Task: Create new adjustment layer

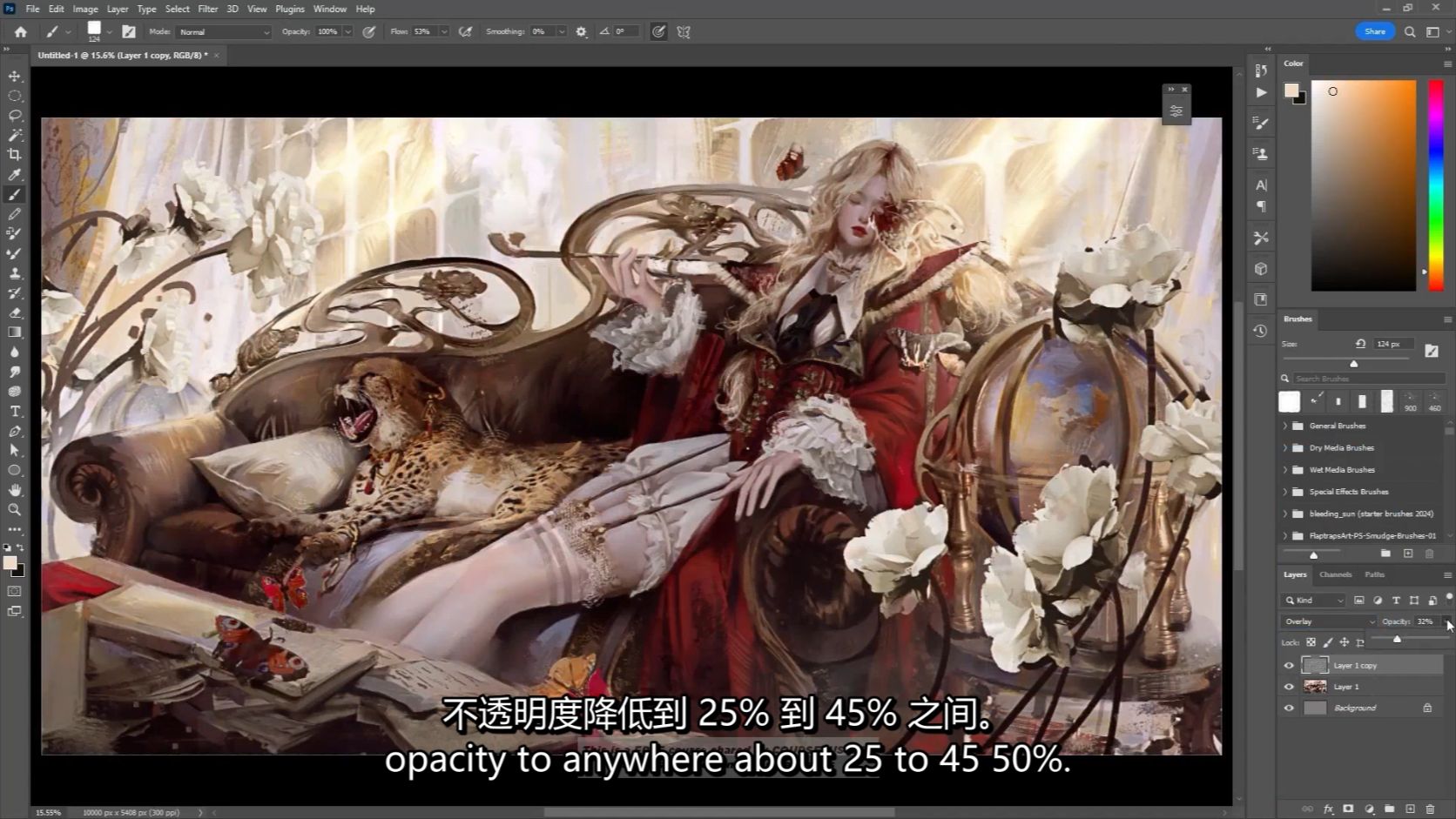Action: [x=1369, y=809]
